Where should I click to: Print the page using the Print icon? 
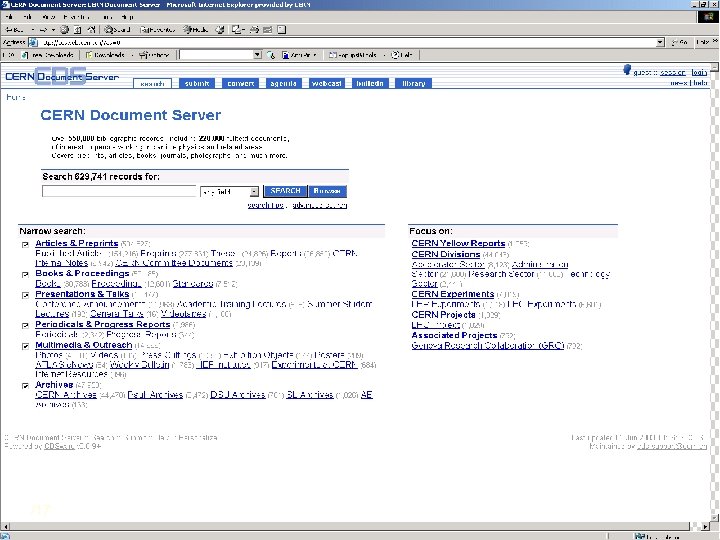point(254,30)
